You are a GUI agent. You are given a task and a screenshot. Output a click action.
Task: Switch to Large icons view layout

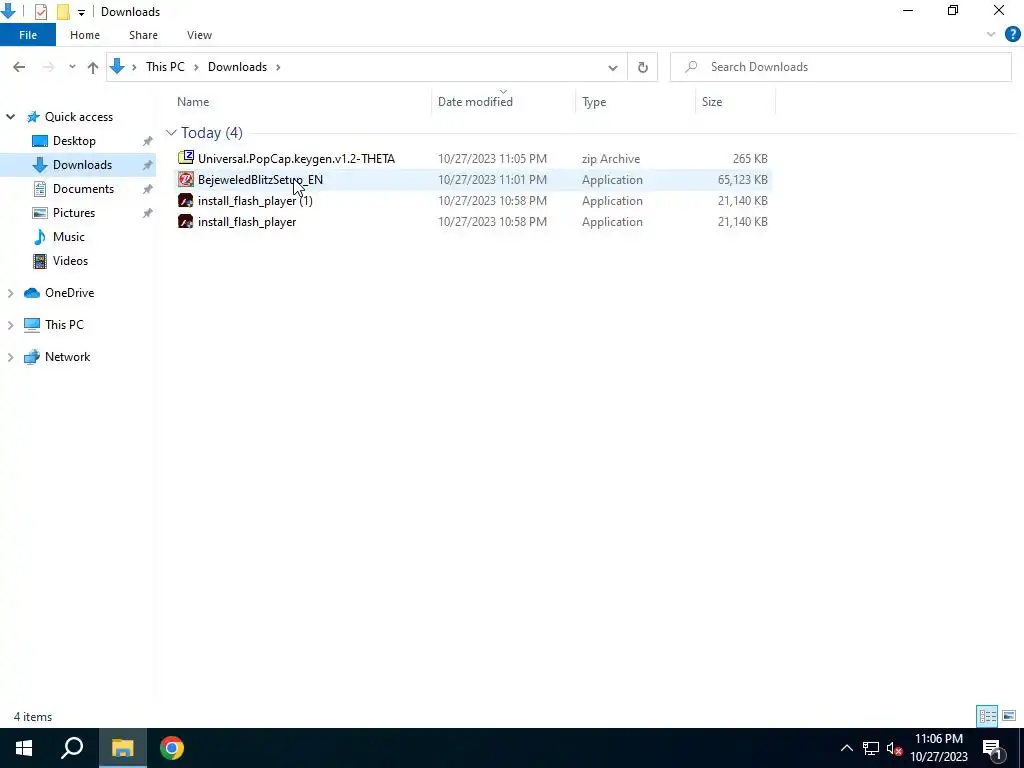[x=1008, y=716]
